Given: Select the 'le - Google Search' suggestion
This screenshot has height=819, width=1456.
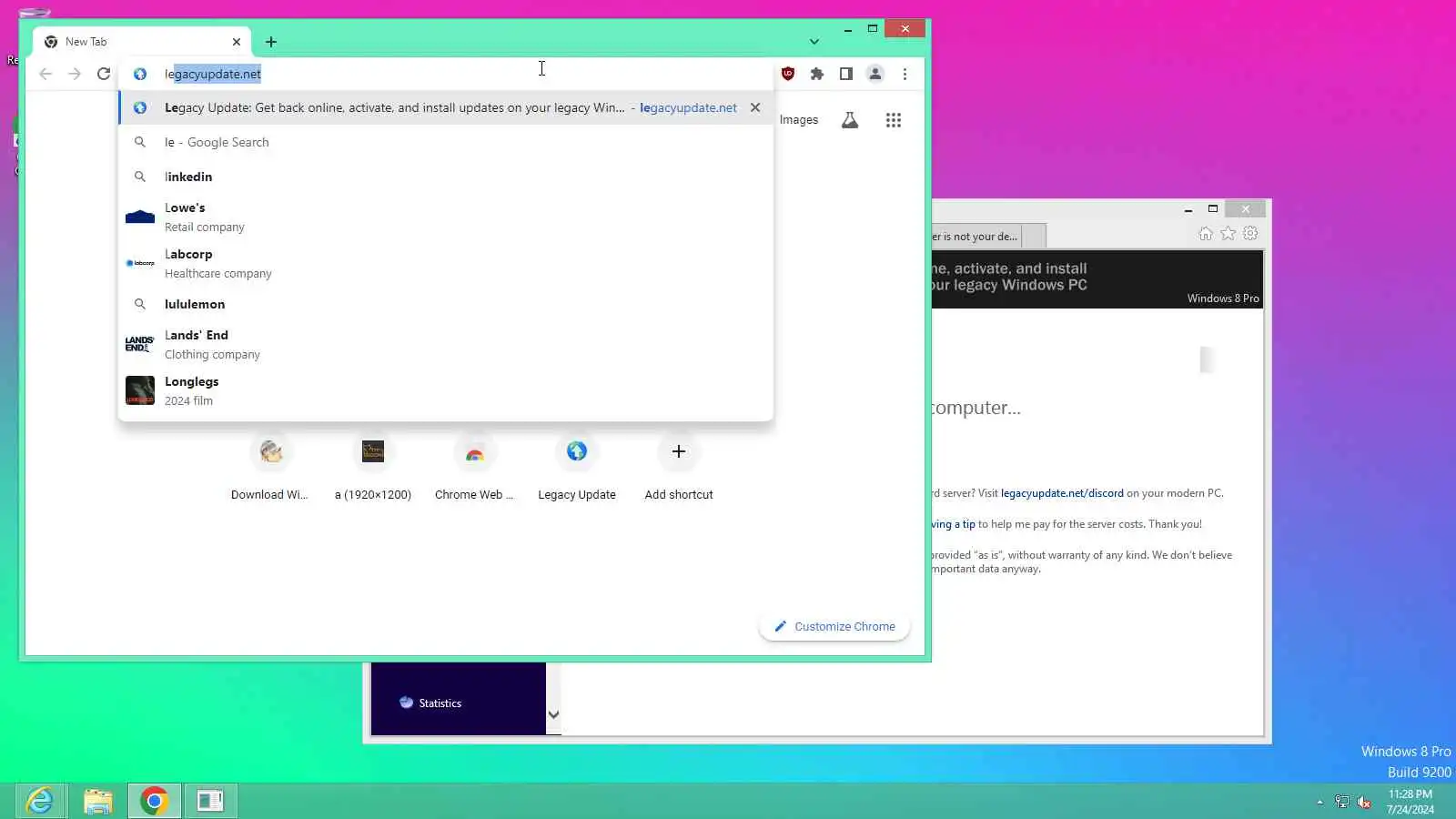Looking at the screenshot, I should (x=446, y=142).
